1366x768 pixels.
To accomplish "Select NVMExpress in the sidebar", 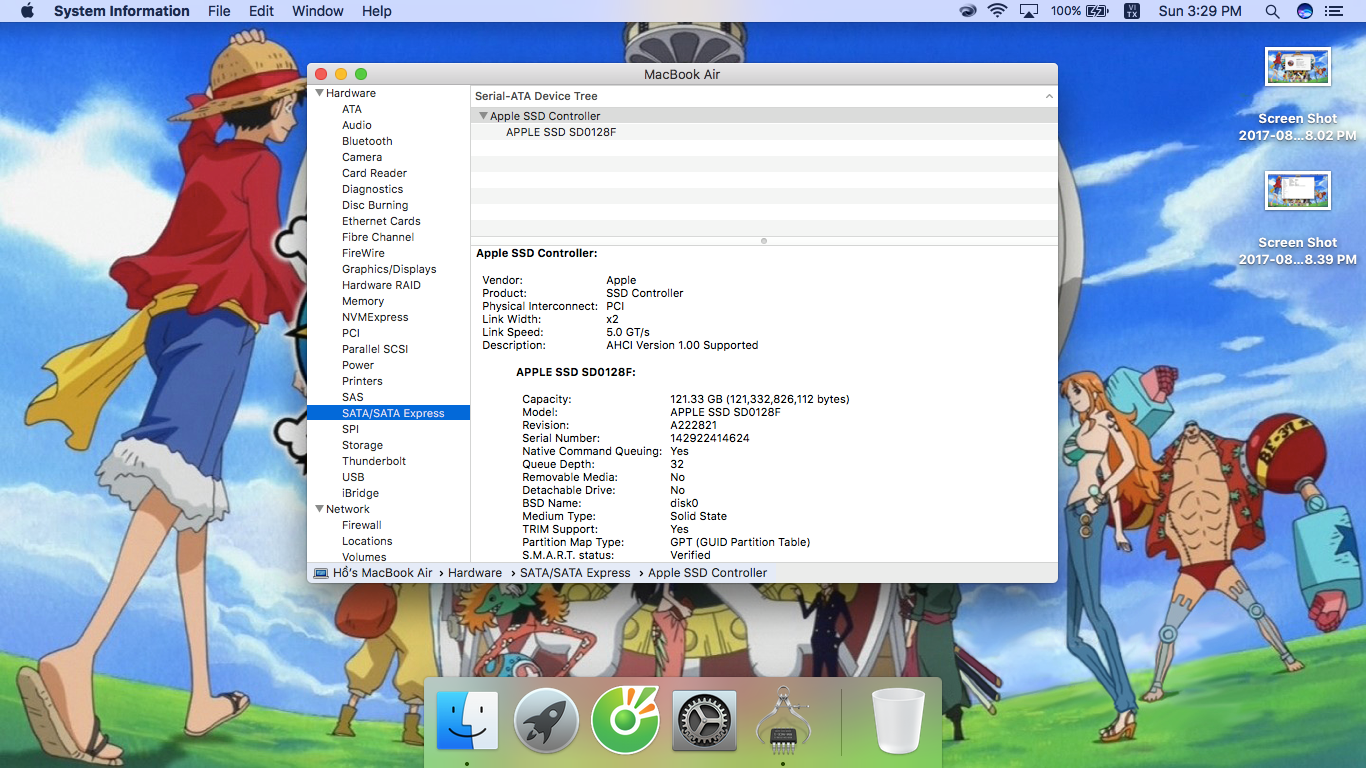I will click(375, 317).
